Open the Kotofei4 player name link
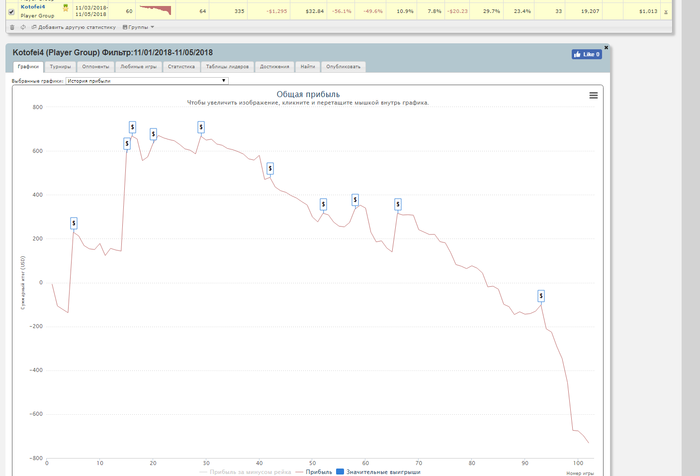Image resolution: width=700 pixels, height=476 pixels. point(33,7)
